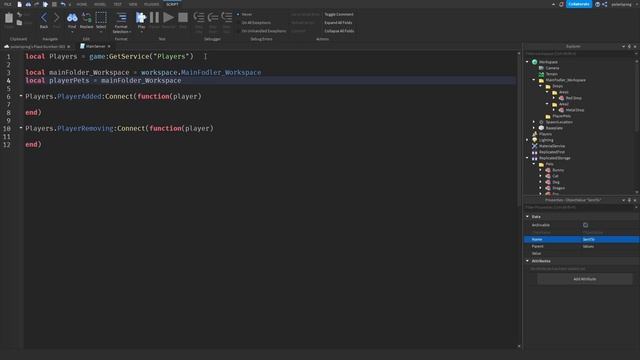Expand the Baseplate node
The height and width of the screenshot is (360, 640).
[x=534, y=128]
